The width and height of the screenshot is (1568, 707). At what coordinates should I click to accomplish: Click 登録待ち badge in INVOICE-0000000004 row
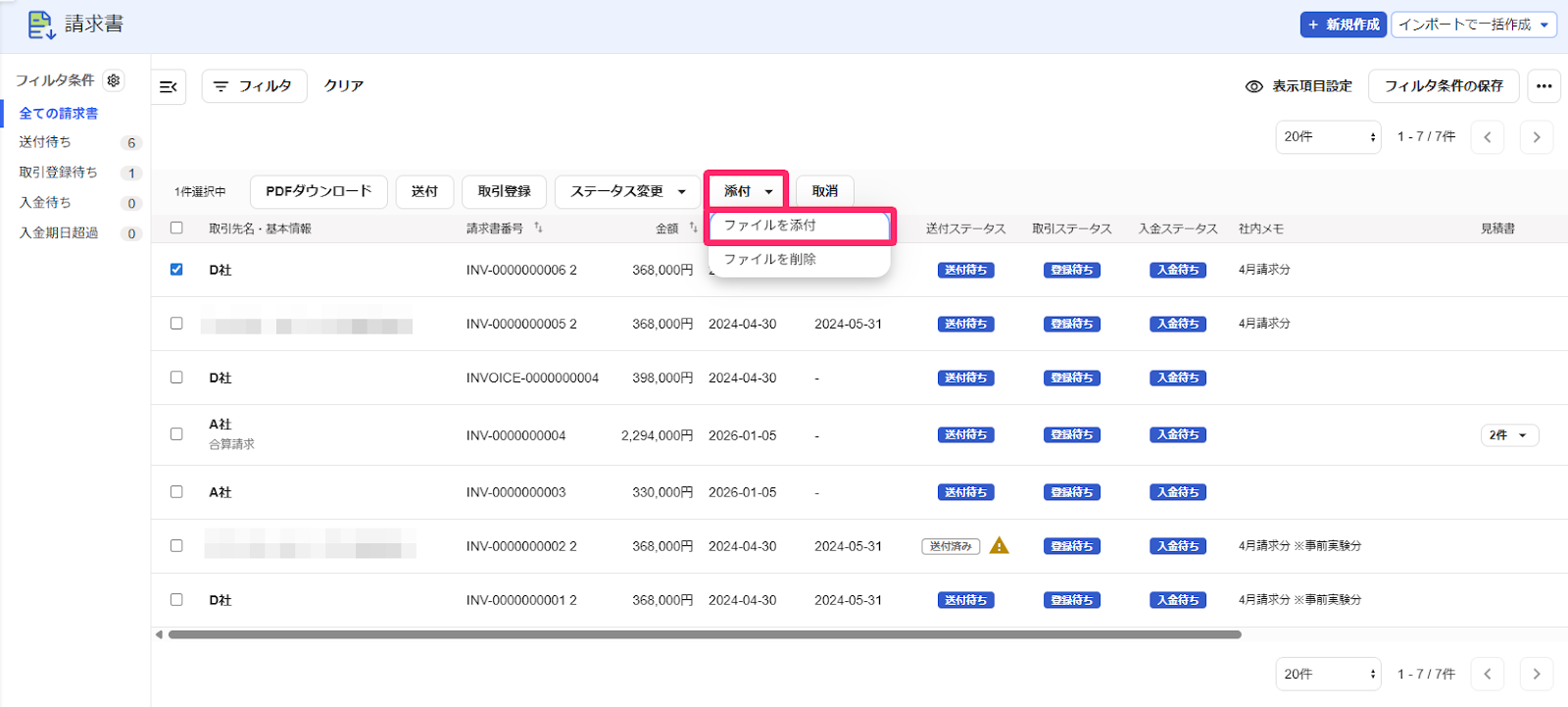tap(1072, 378)
